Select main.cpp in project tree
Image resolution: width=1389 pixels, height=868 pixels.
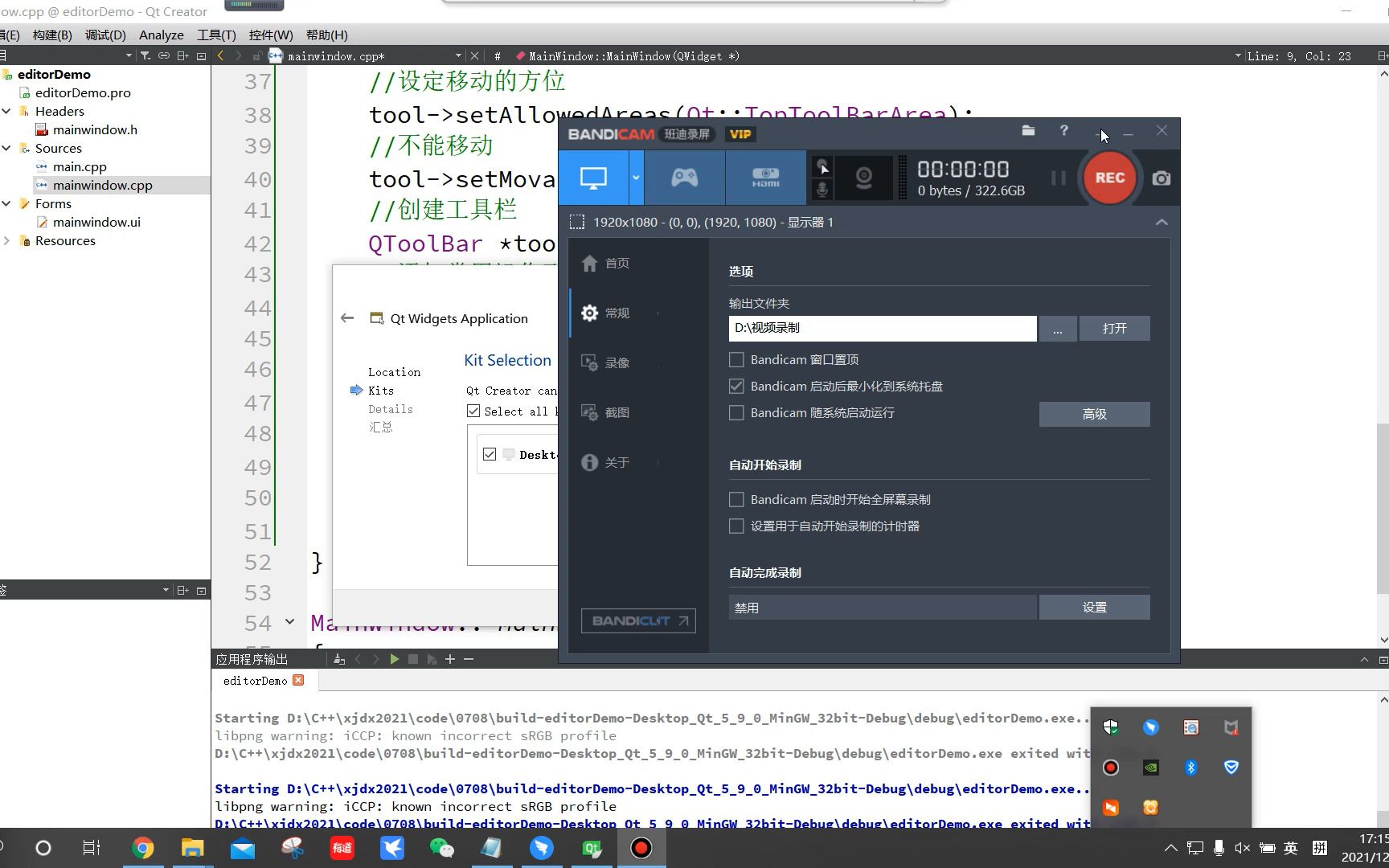(80, 166)
